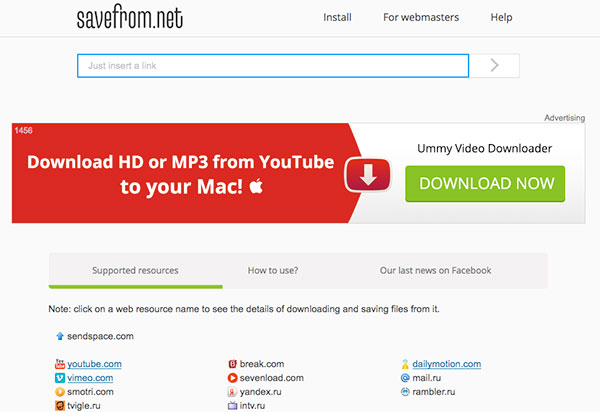Screen dimensions: 600x412
Task: Open the Help page
Action: tap(501, 17)
